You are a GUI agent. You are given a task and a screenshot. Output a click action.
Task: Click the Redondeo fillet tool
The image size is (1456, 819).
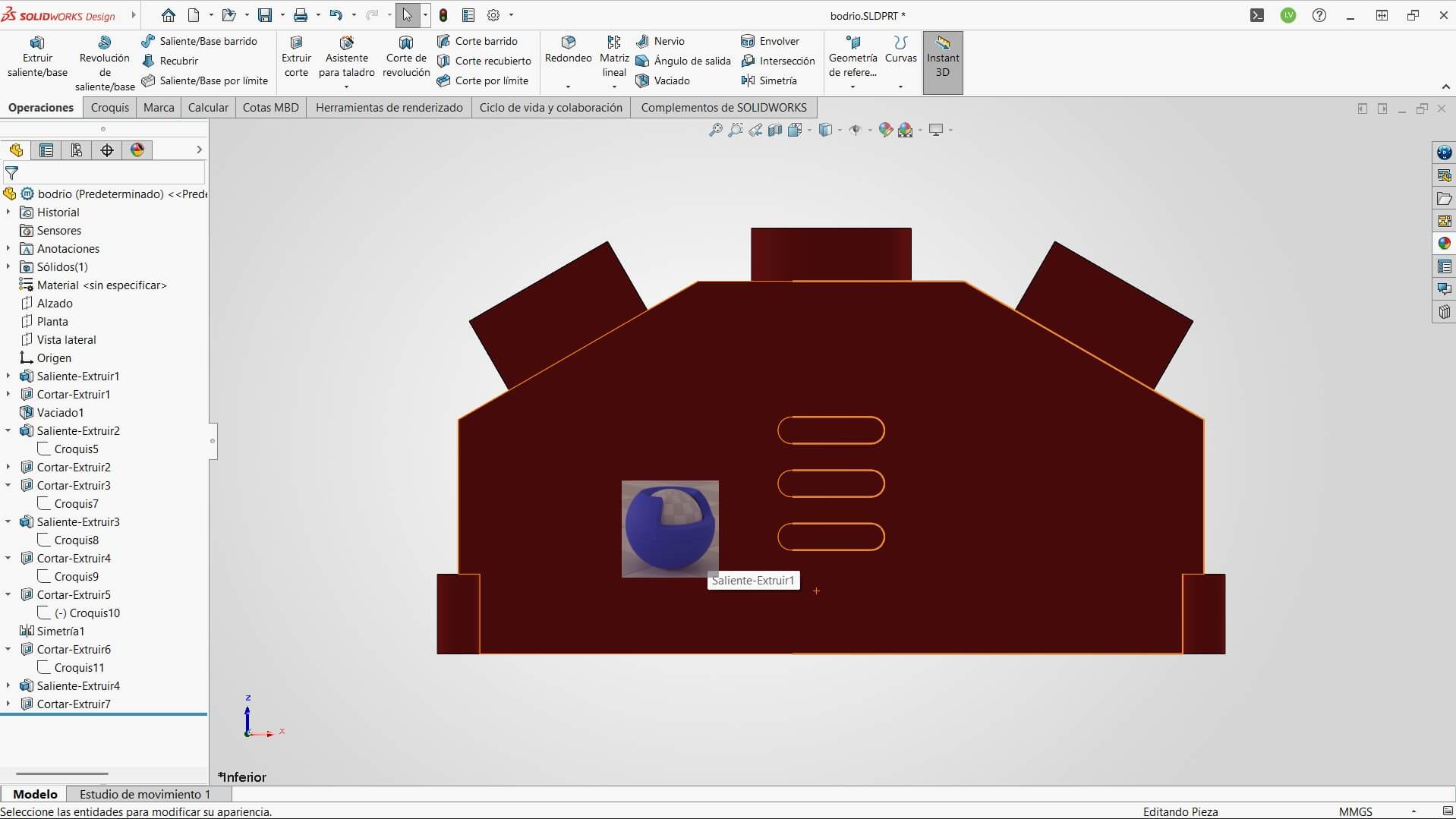[568, 50]
